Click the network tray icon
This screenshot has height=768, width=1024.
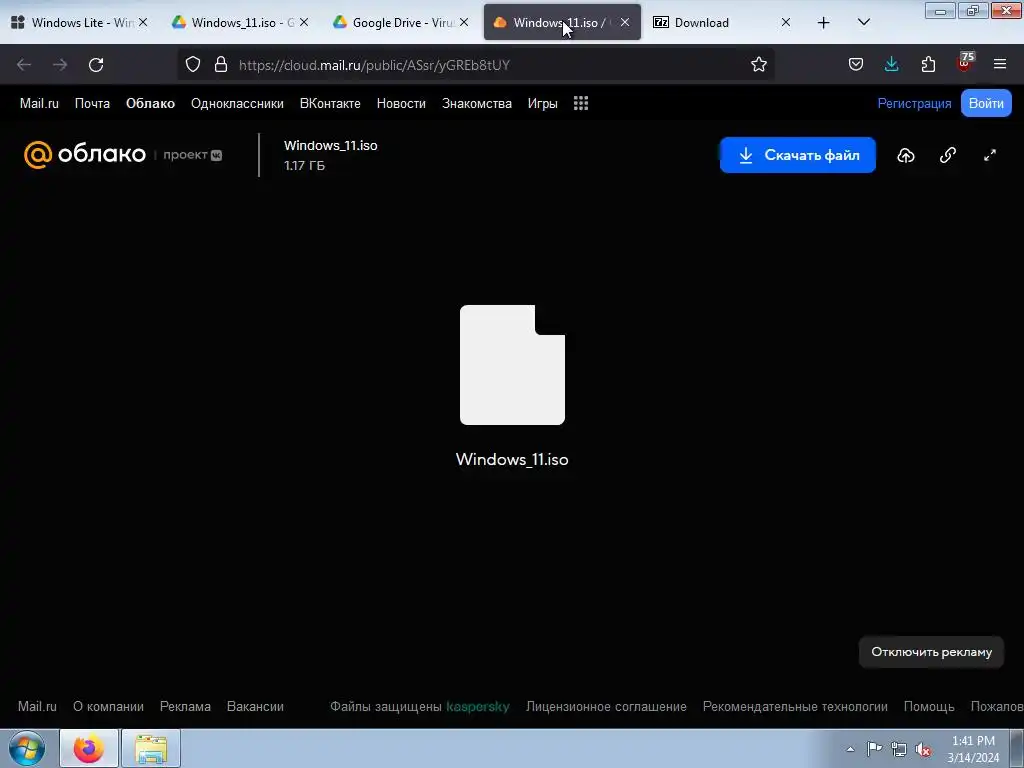(x=899, y=749)
